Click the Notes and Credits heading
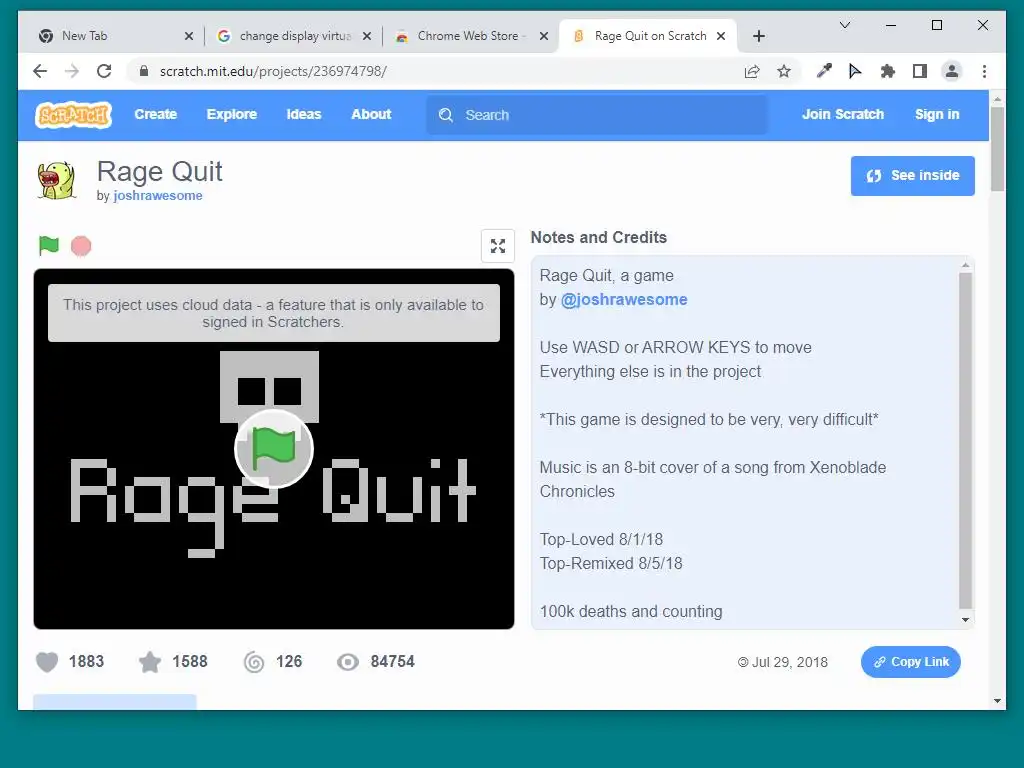Viewport: 1024px width, 768px height. tap(598, 237)
